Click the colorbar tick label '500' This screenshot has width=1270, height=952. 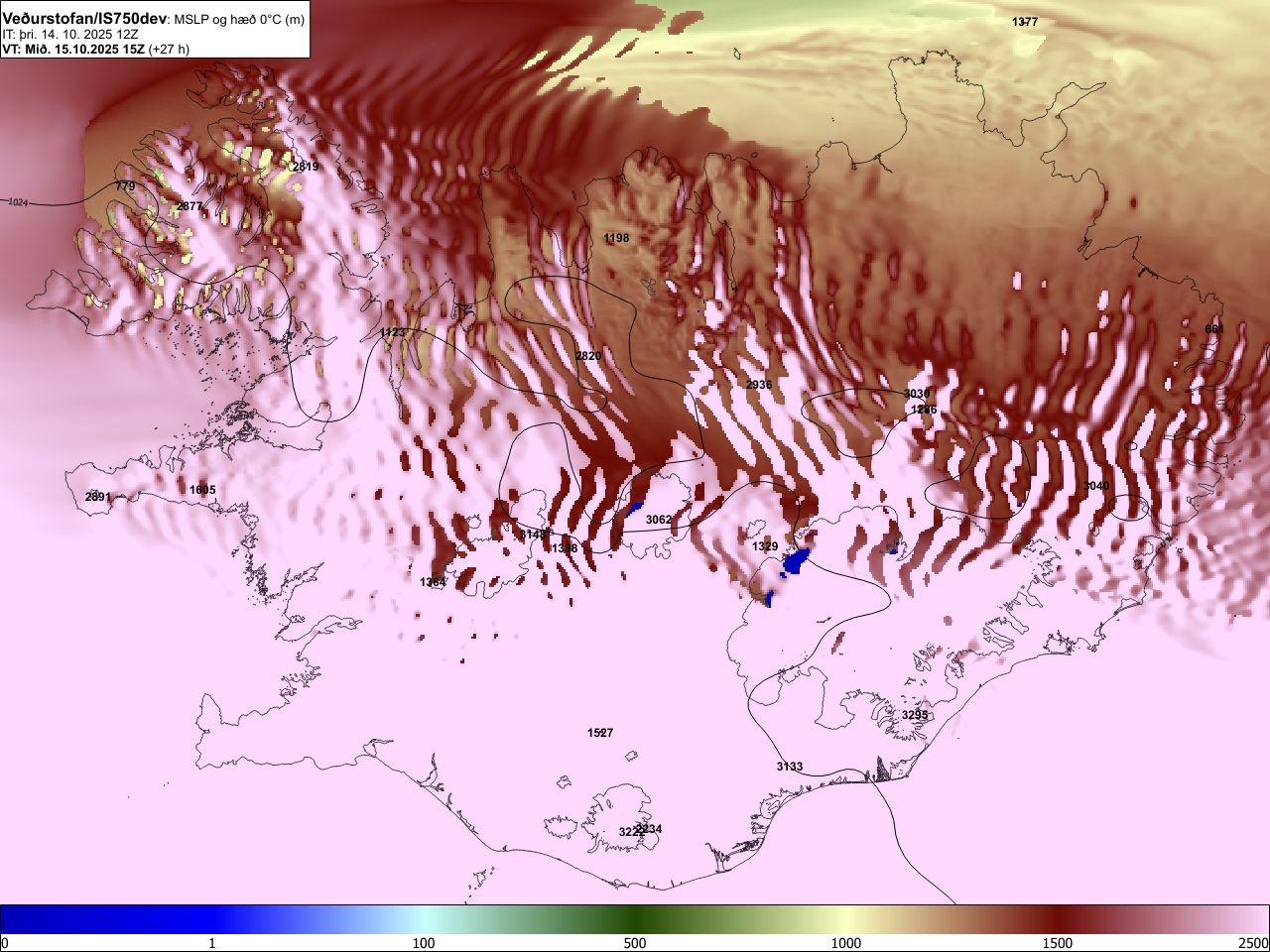tap(635, 943)
